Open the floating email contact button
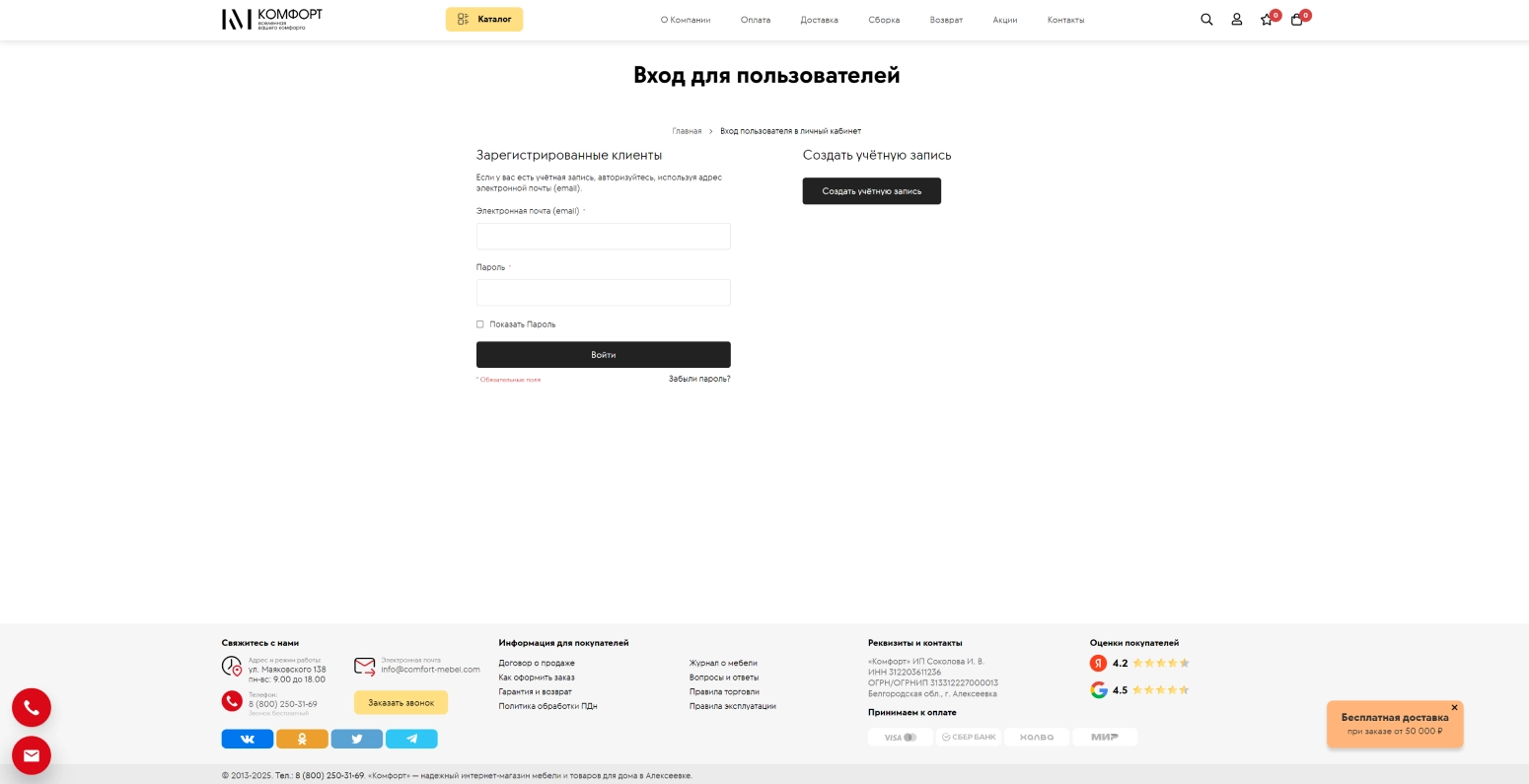This screenshot has height=784, width=1529. (x=31, y=754)
